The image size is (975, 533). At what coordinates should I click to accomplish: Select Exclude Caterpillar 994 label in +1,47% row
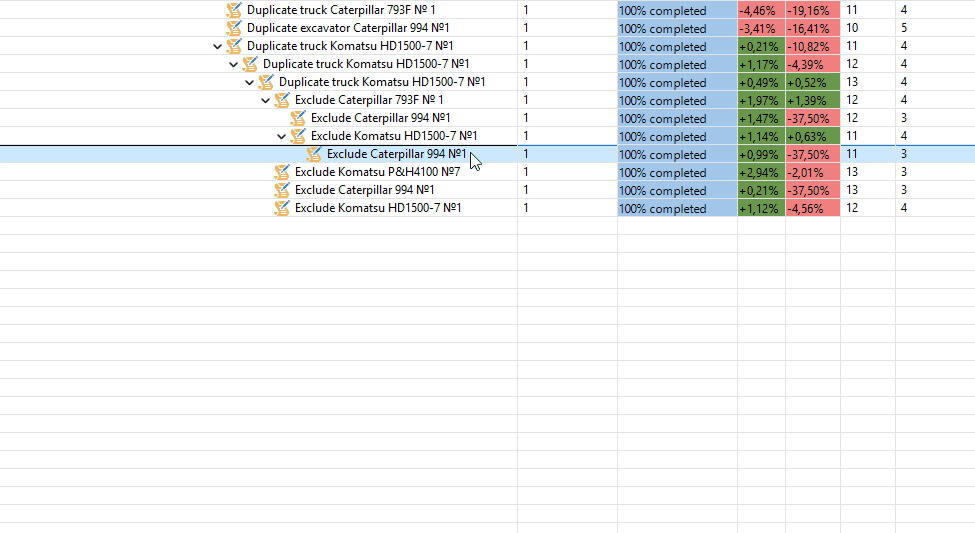(x=381, y=118)
